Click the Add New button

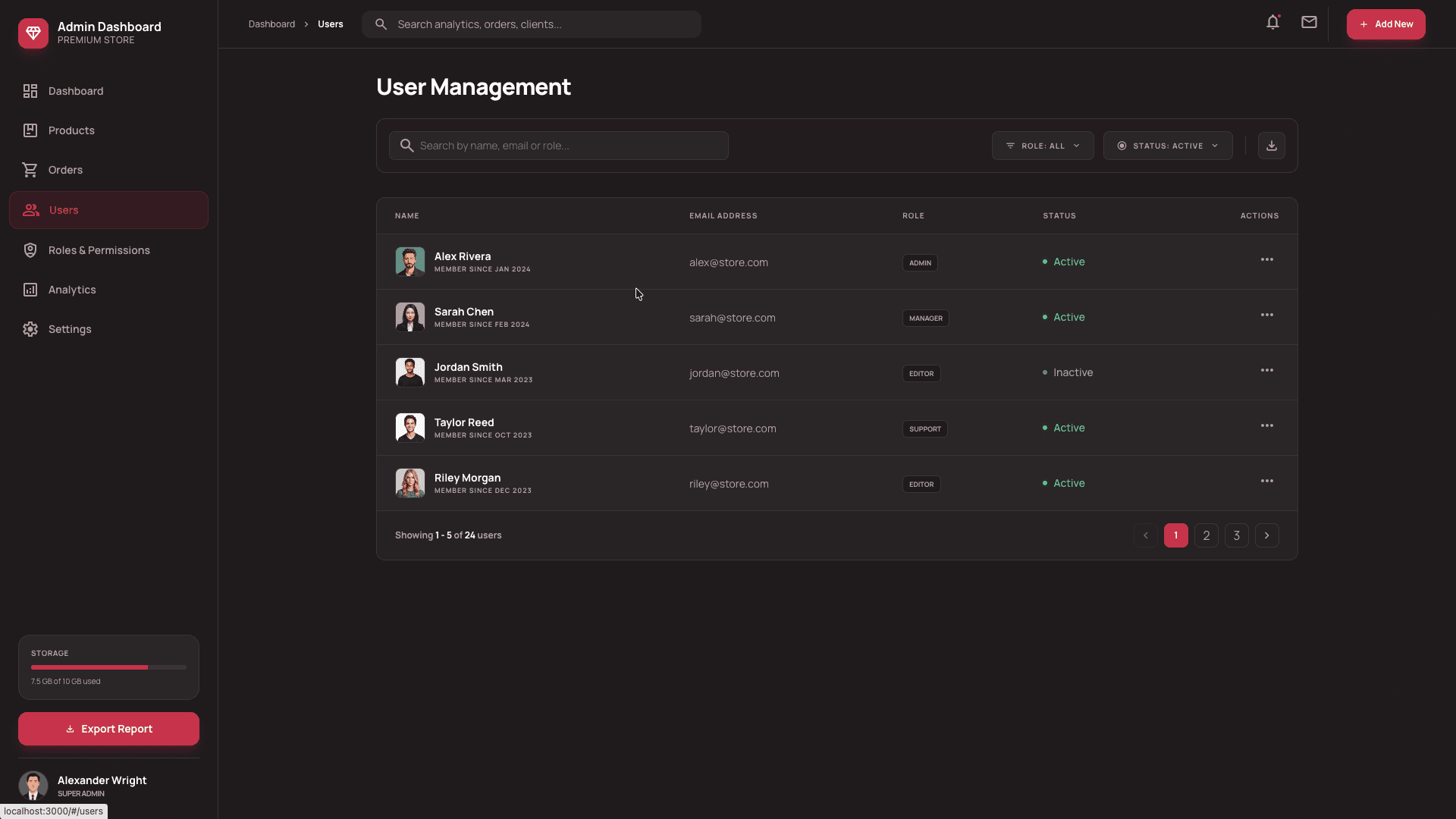click(1385, 24)
